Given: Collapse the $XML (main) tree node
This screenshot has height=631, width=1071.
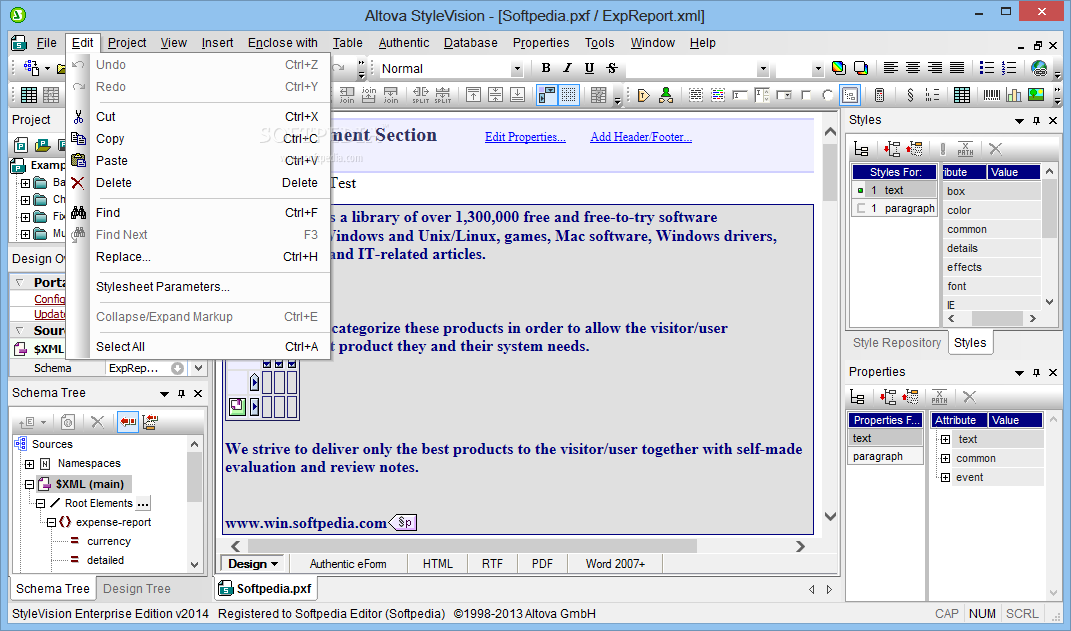Looking at the screenshot, I should (x=29, y=484).
